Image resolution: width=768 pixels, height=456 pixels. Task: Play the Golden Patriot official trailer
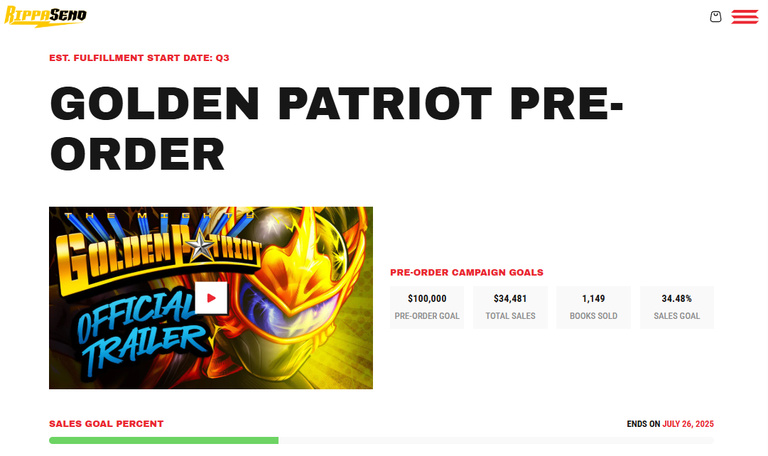(211, 298)
